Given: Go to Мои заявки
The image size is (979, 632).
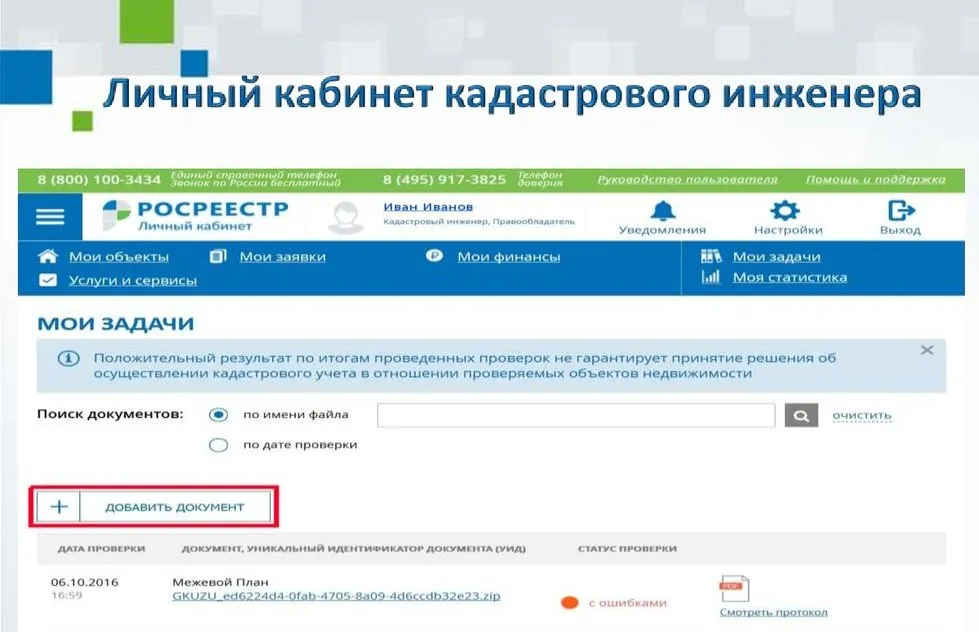Looking at the screenshot, I should tap(282, 257).
